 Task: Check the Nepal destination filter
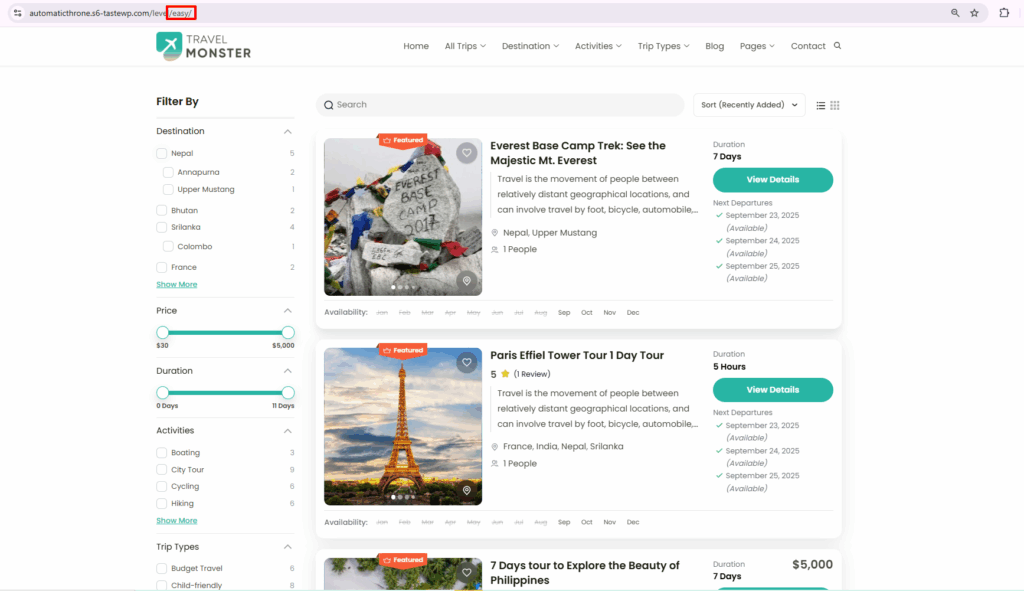pyautogui.click(x=162, y=154)
